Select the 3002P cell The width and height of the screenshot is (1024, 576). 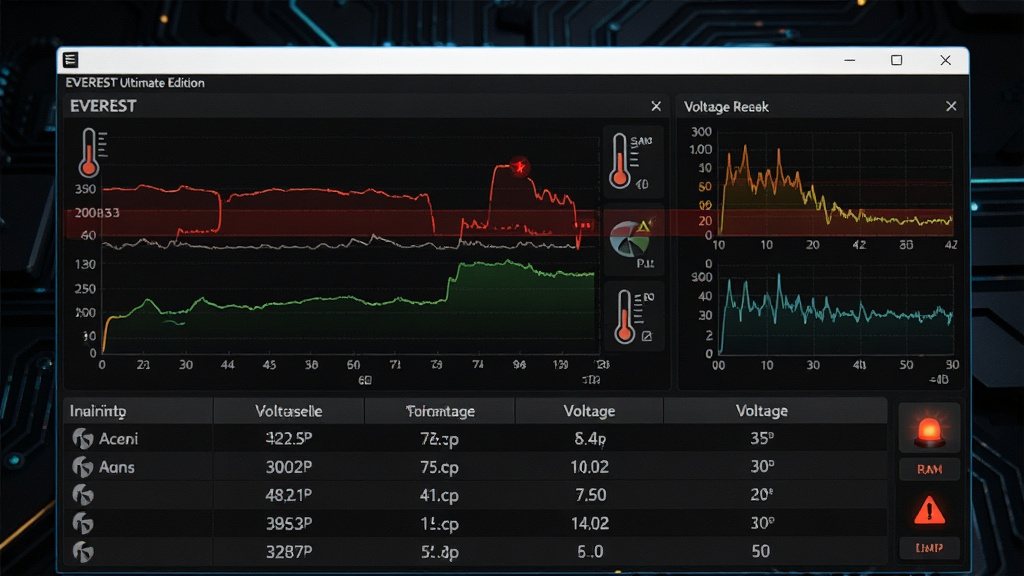pos(289,467)
